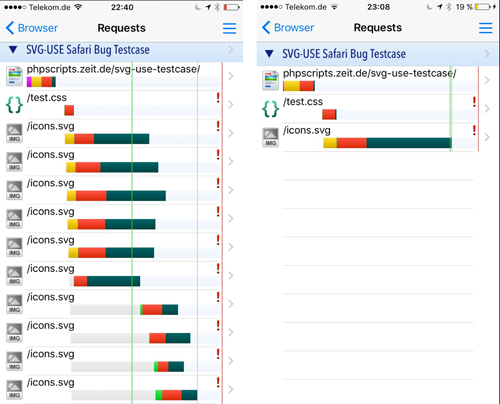Screen dimensions: 500x404
Task: Tap IMG icon of first /icons.svg, 22:40 screen
Action: click(x=14, y=133)
